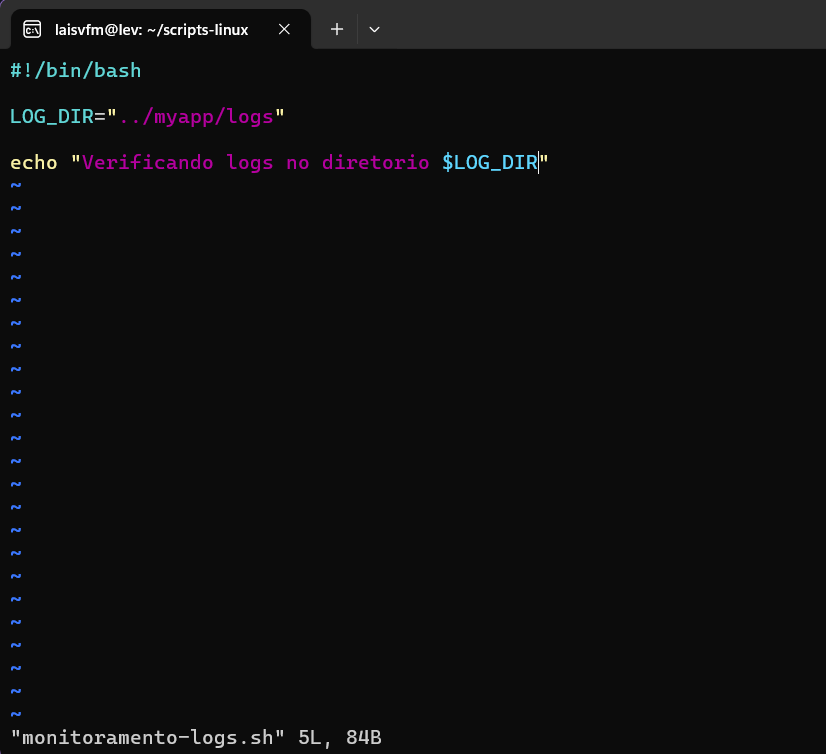Image resolution: width=826 pixels, height=754 pixels.
Task: Click the first tilde empty-line marker
Action: pyautogui.click(x=16, y=186)
